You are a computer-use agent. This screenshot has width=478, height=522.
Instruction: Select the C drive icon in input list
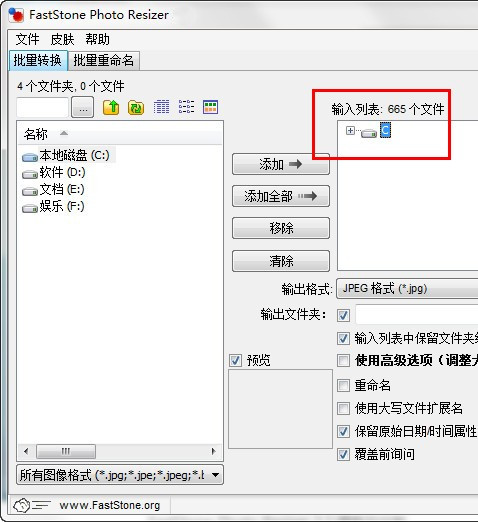pyautogui.click(x=369, y=133)
